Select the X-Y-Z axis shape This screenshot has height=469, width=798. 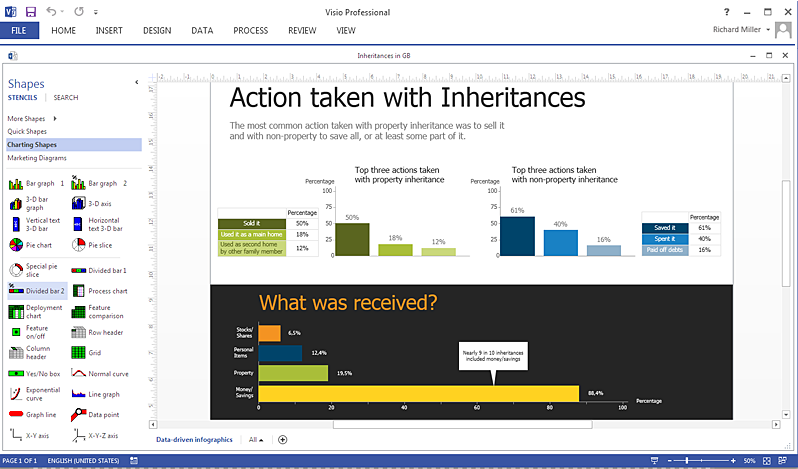click(x=95, y=435)
